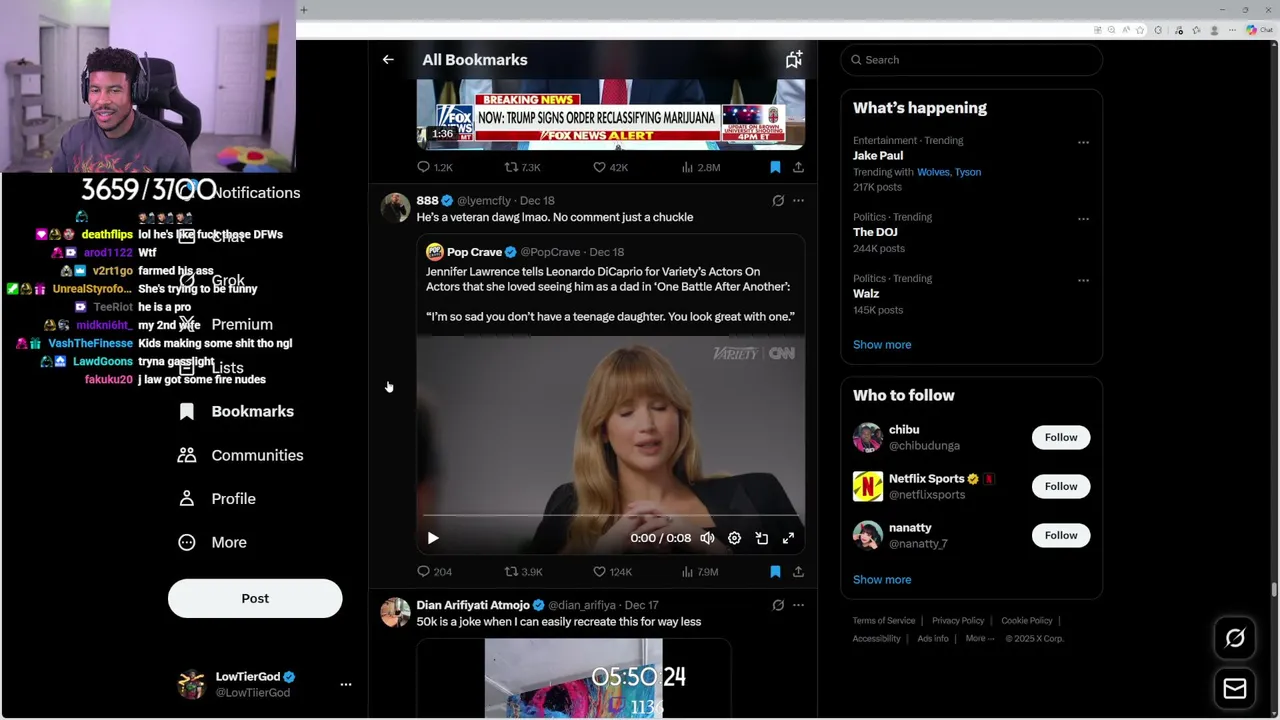Screen dimensions: 1280x720
Task: Remove bookmark on the Fox News post
Action: click(x=775, y=167)
